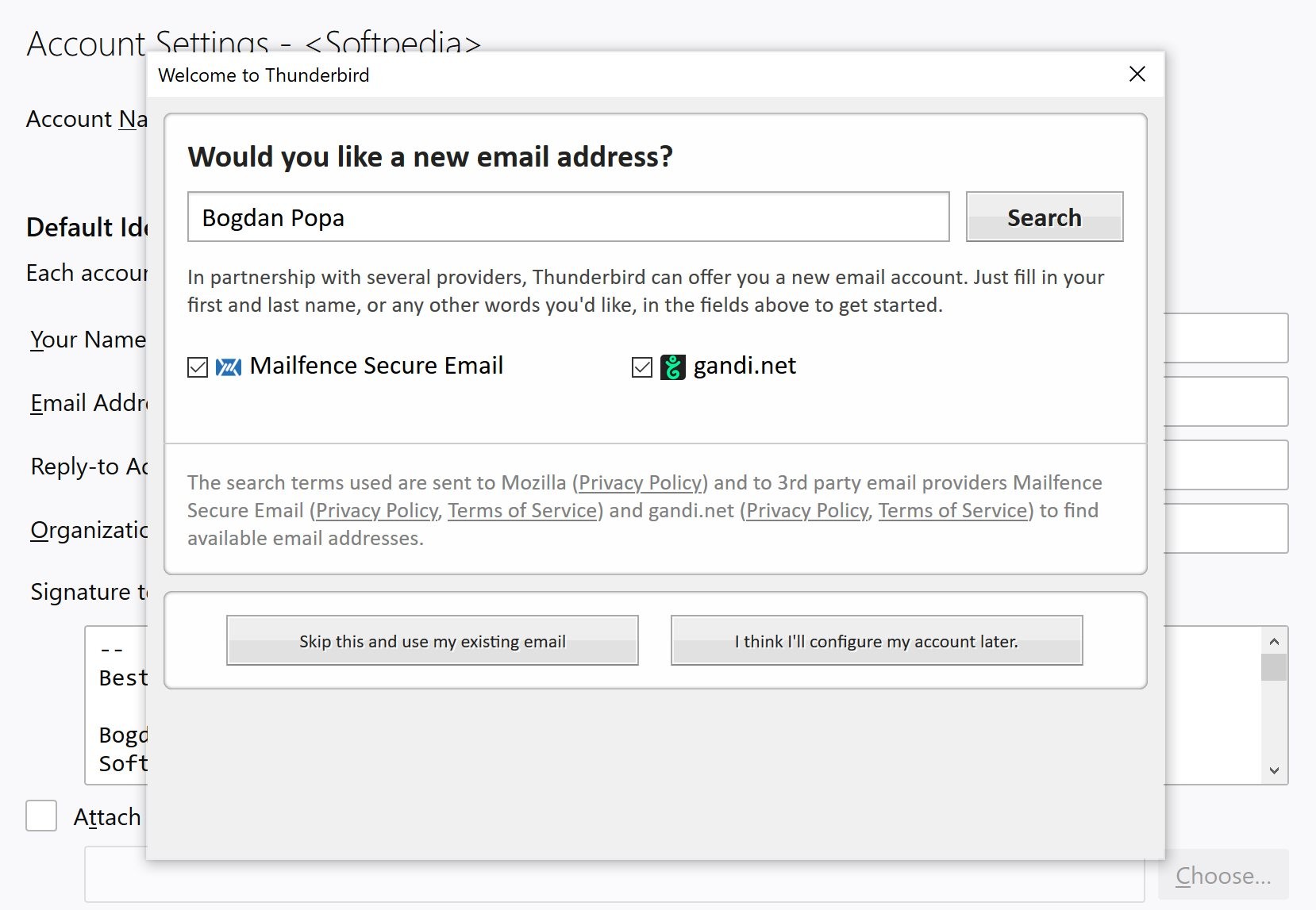
Task: Close the Welcome to Thunderbird dialog
Action: pos(1137,74)
